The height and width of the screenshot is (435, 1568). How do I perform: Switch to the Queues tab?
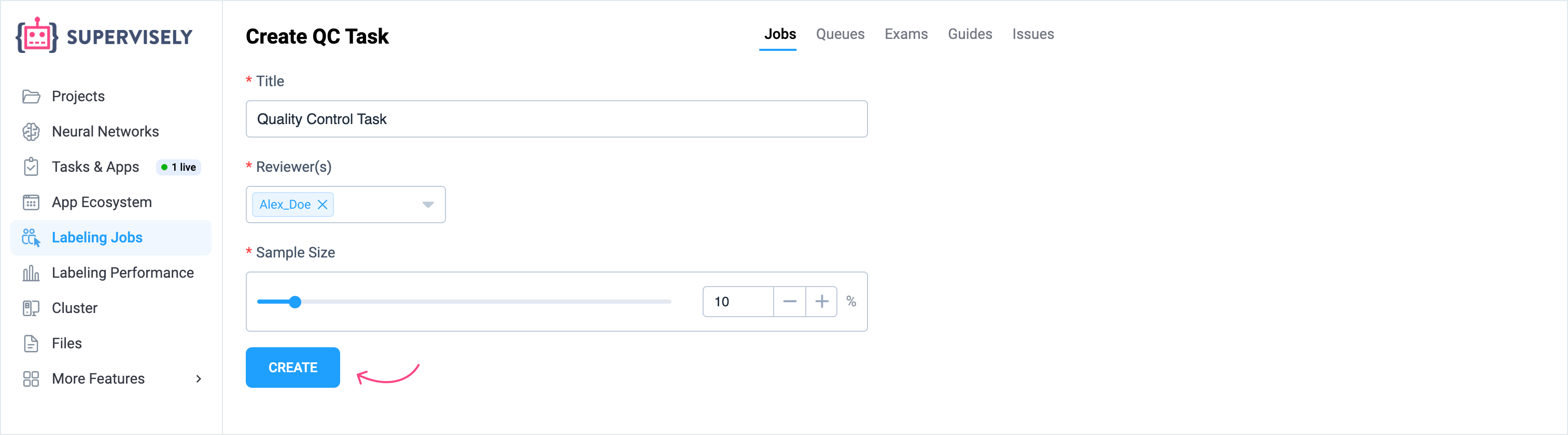(x=840, y=34)
